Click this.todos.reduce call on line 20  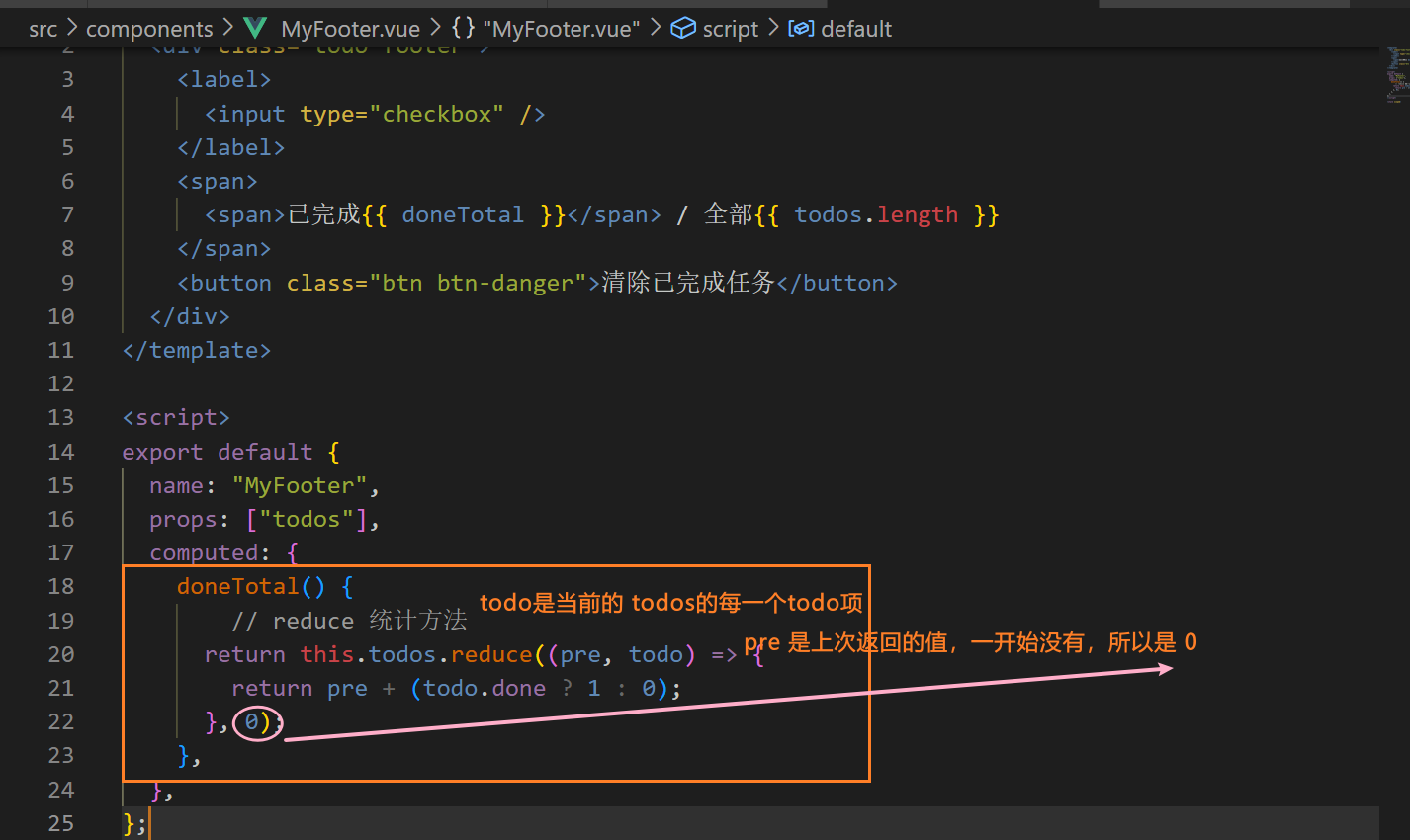pyautogui.click(x=416, y=654)
